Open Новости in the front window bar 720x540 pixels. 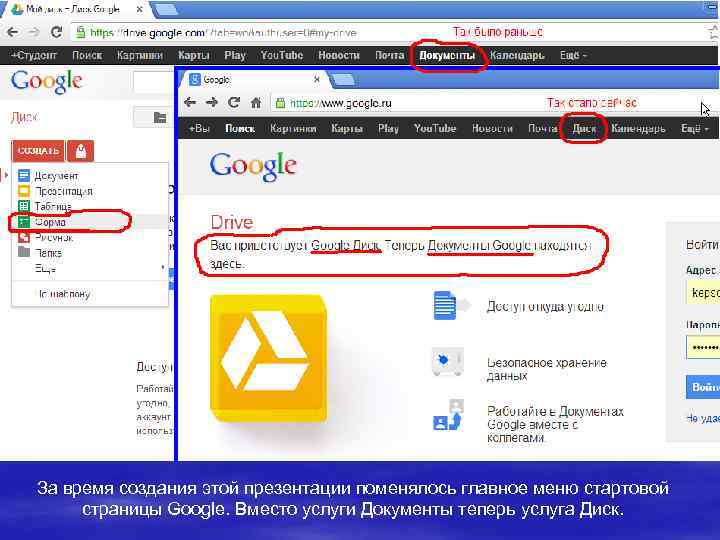492,129
